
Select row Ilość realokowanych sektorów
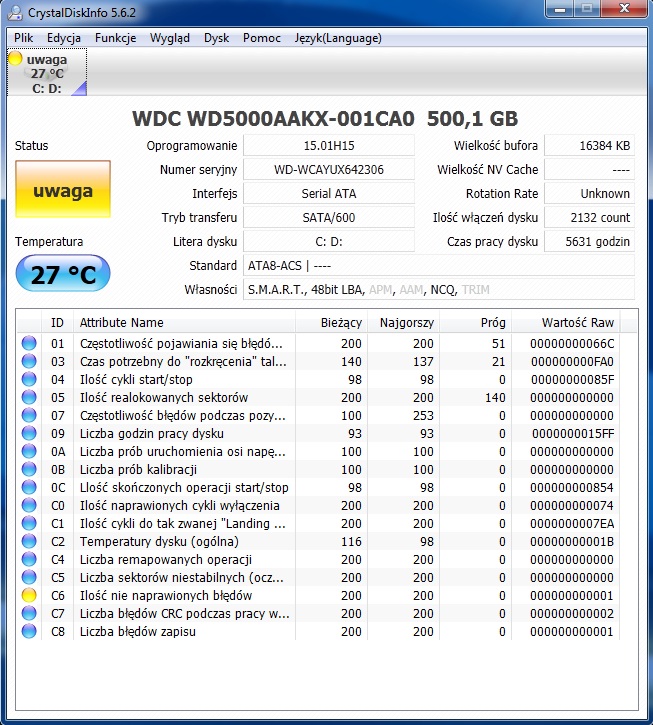319,397
